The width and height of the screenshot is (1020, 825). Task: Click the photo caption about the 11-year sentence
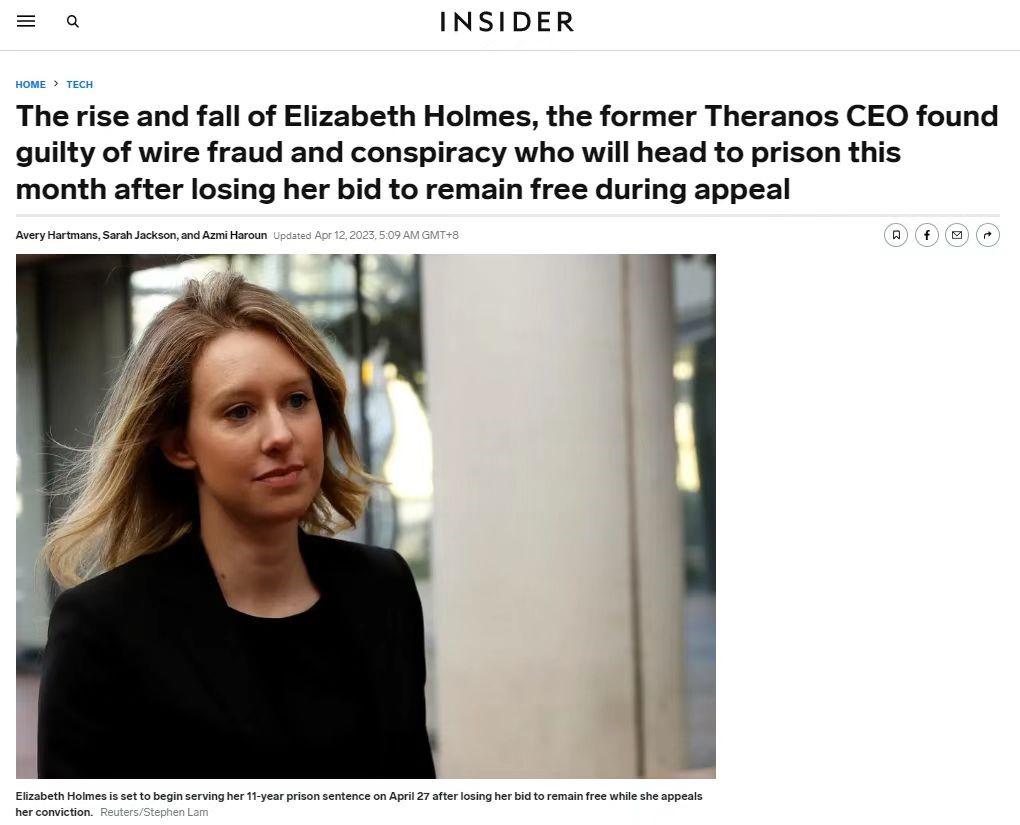(x=358, y=796)
